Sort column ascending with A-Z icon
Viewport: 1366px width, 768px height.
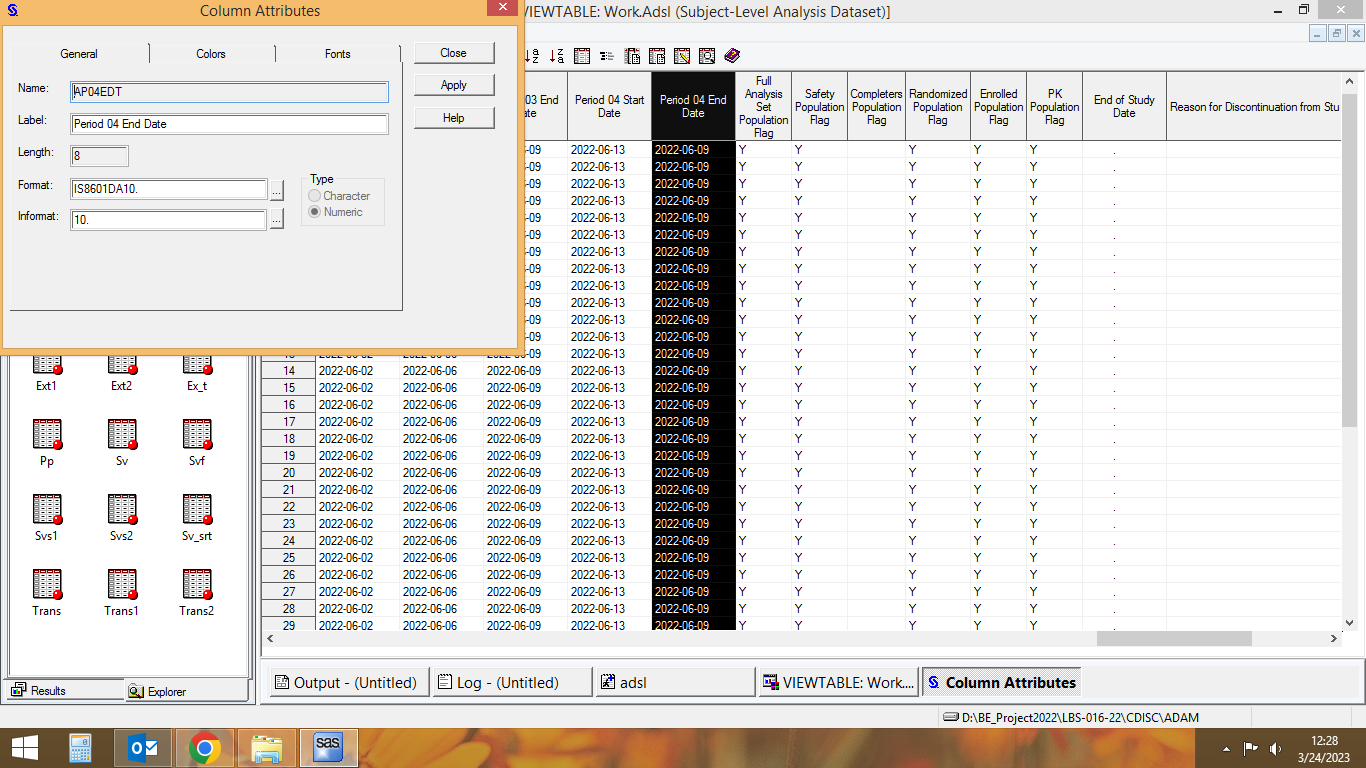(532, 56)
